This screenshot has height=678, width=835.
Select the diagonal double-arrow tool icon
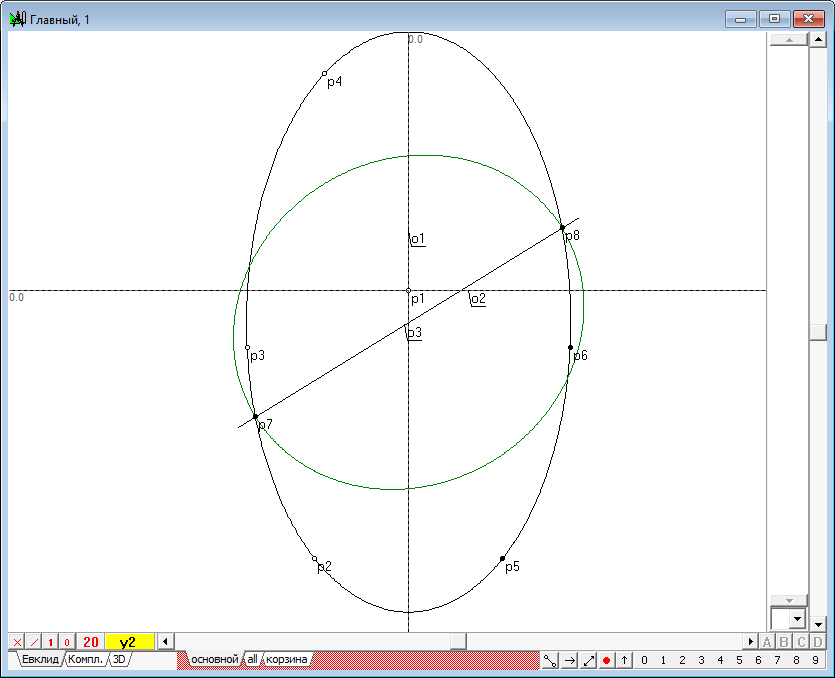click(x=588, y=660)
